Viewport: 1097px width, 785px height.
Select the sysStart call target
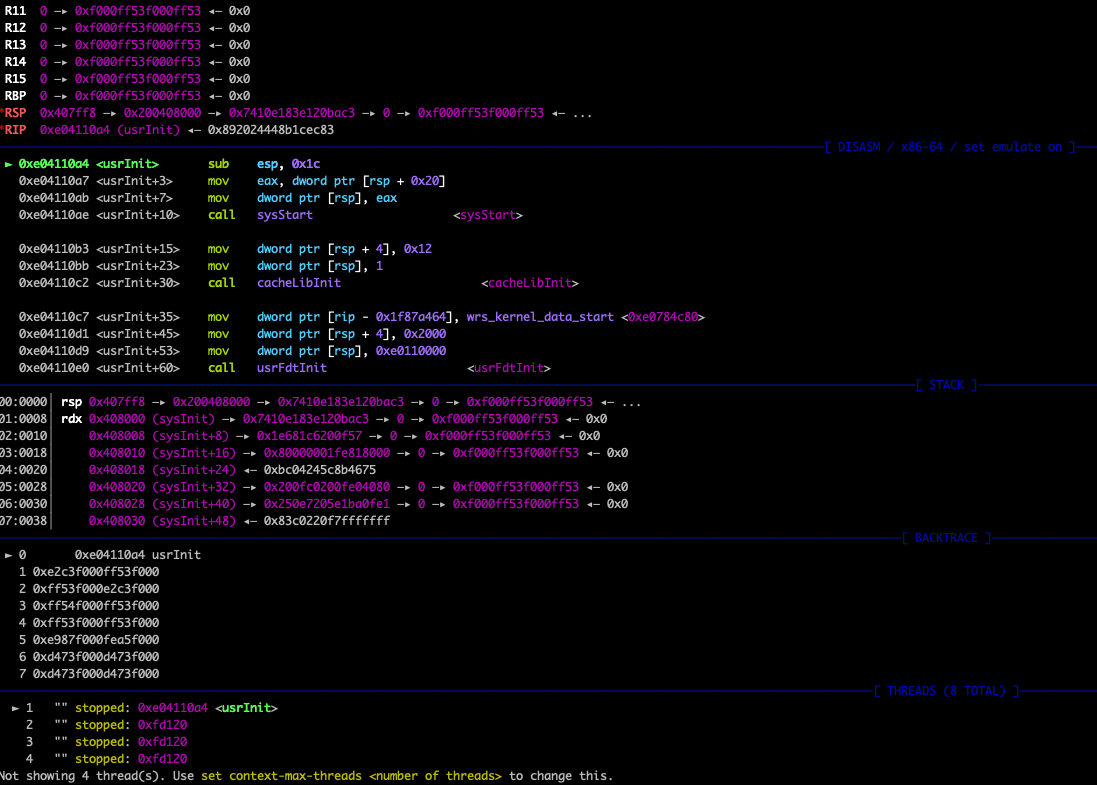pyautogui.click(x=285, y=215)
